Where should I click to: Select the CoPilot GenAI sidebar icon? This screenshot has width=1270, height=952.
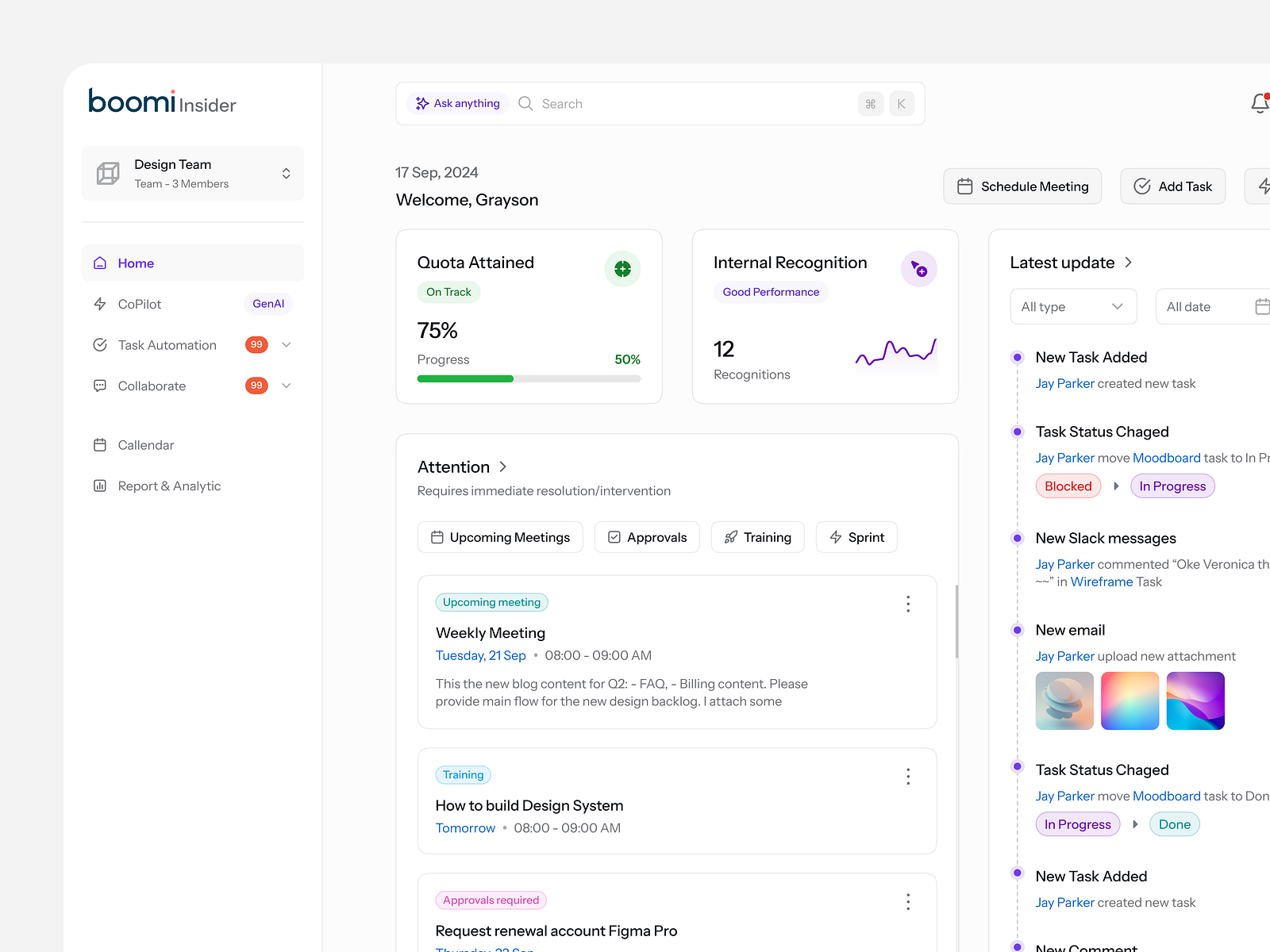click(100, 304)
